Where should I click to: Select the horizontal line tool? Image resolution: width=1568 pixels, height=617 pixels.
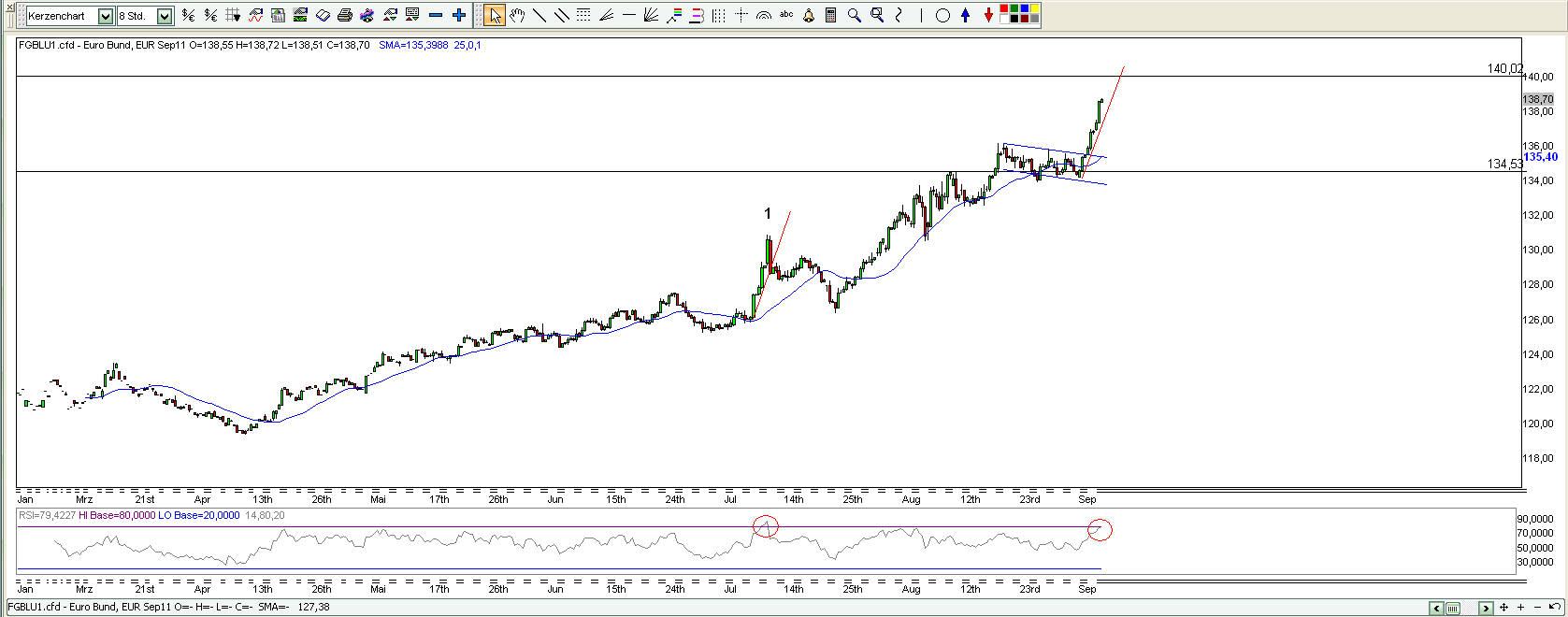628,15
